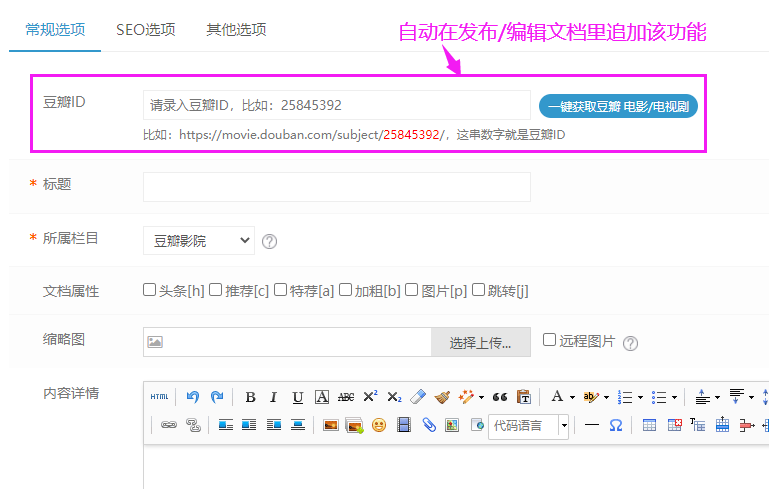Undo the last edit in editor
This screenshot has height=489, width=769.
[193, 397]
